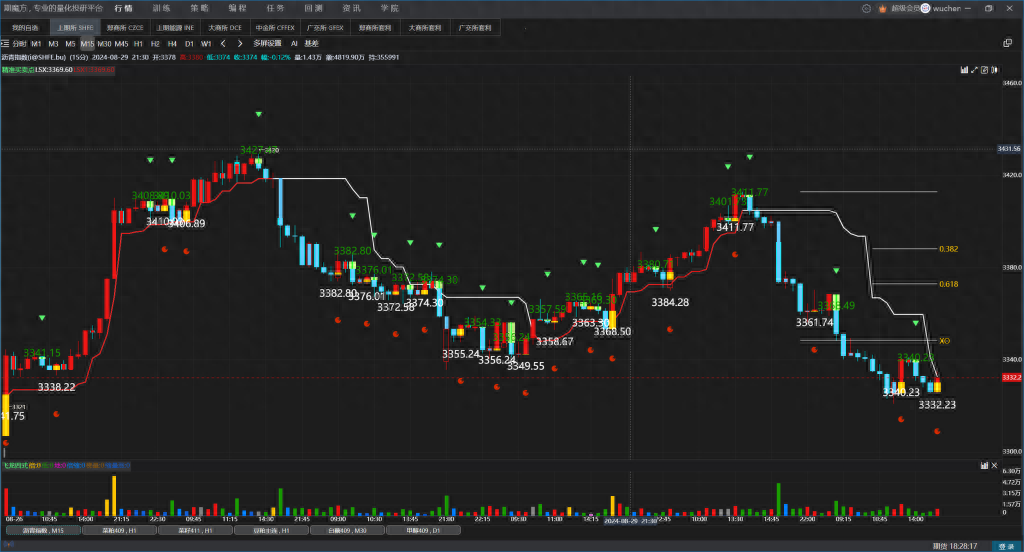Switch to 大商所 DCE tab
This screenshot has height=552, width=1024.
(225, 28)
